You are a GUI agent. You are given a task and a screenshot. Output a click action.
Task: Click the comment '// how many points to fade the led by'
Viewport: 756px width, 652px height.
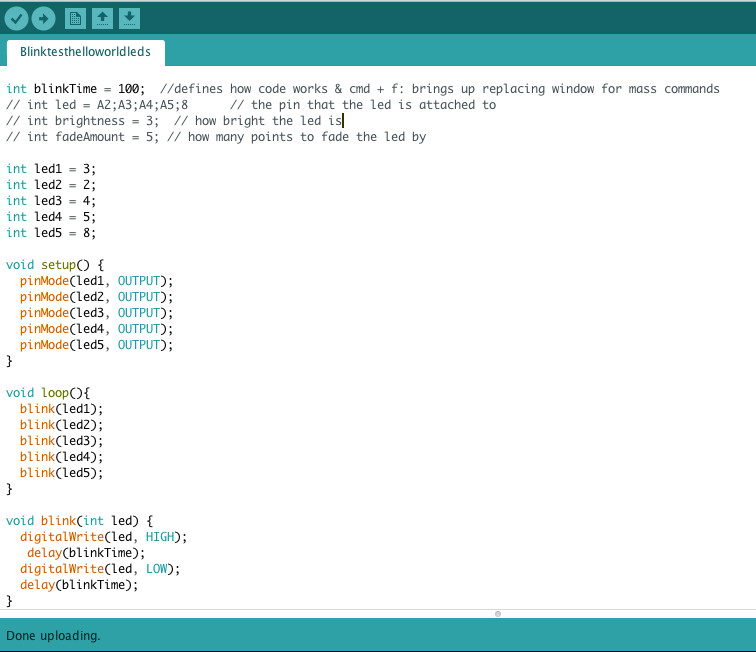click(x=297, y=136)
